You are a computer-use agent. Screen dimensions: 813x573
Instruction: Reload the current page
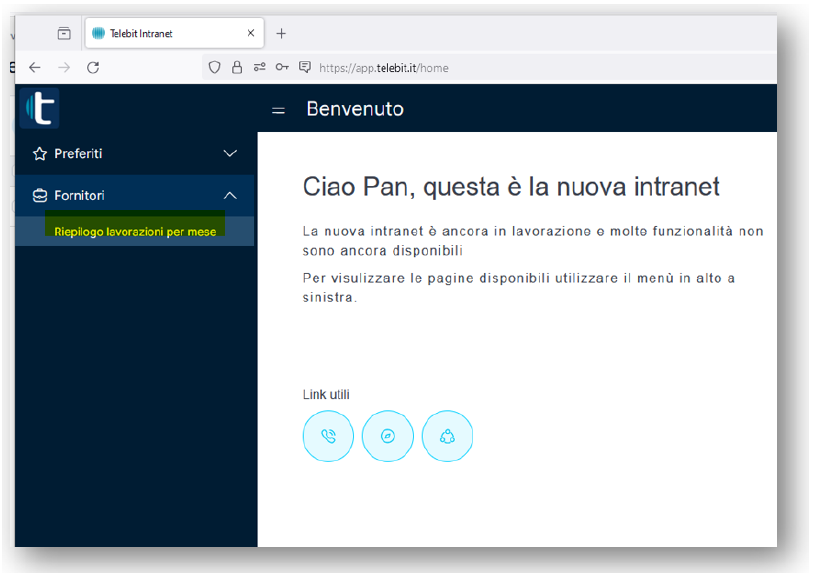click(93, 68)
